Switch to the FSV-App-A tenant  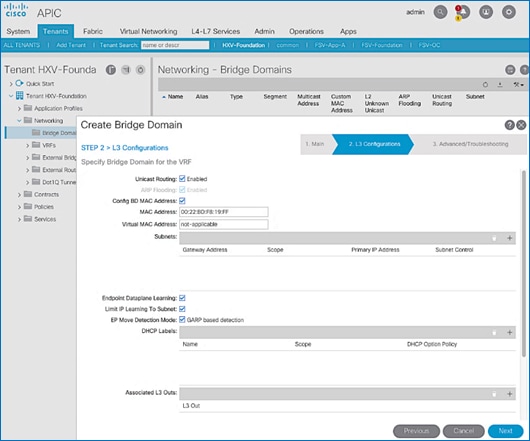330,45
